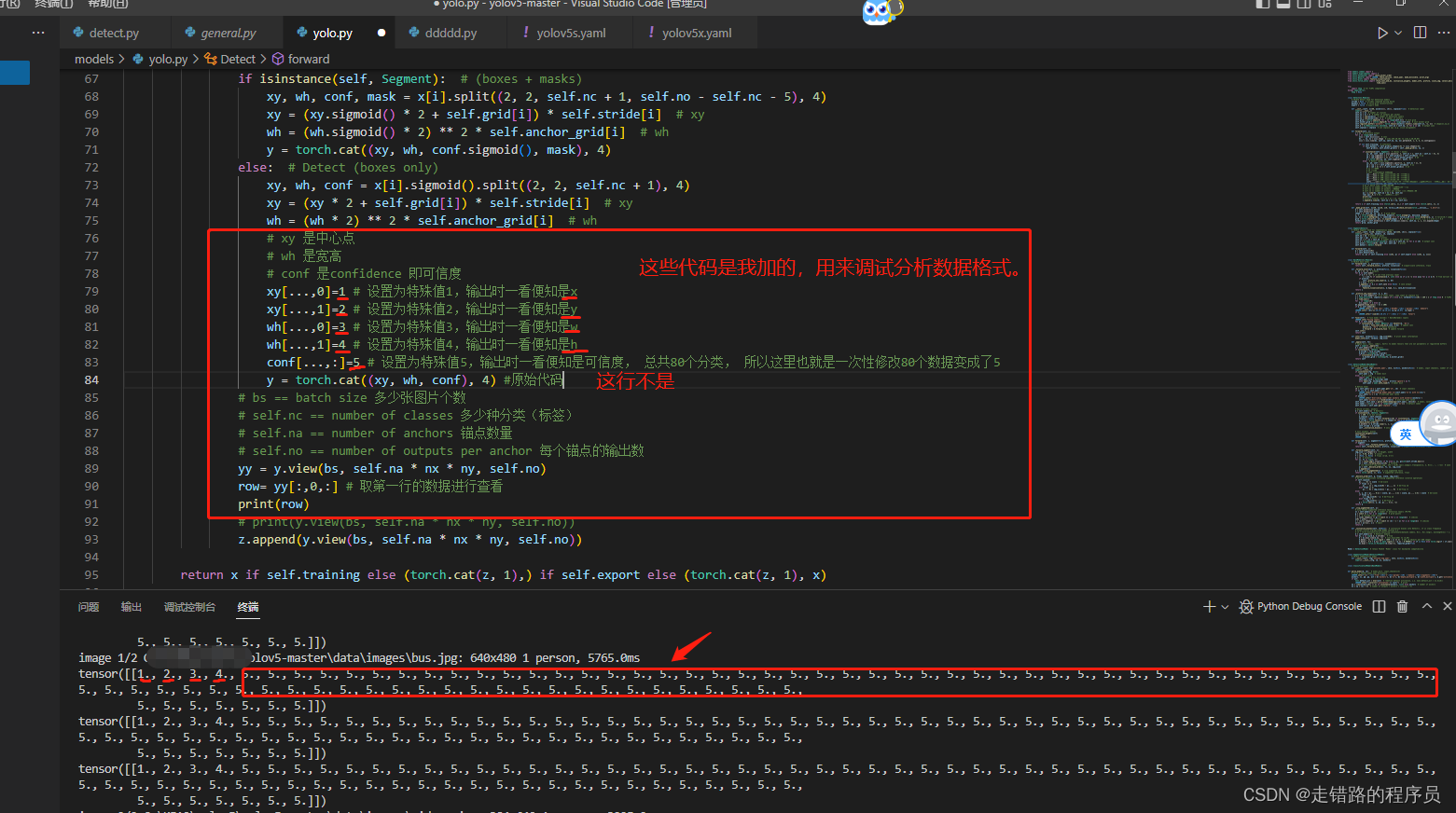
Task: Click the 'return x if self.training' line
Action: coord(504,574)
